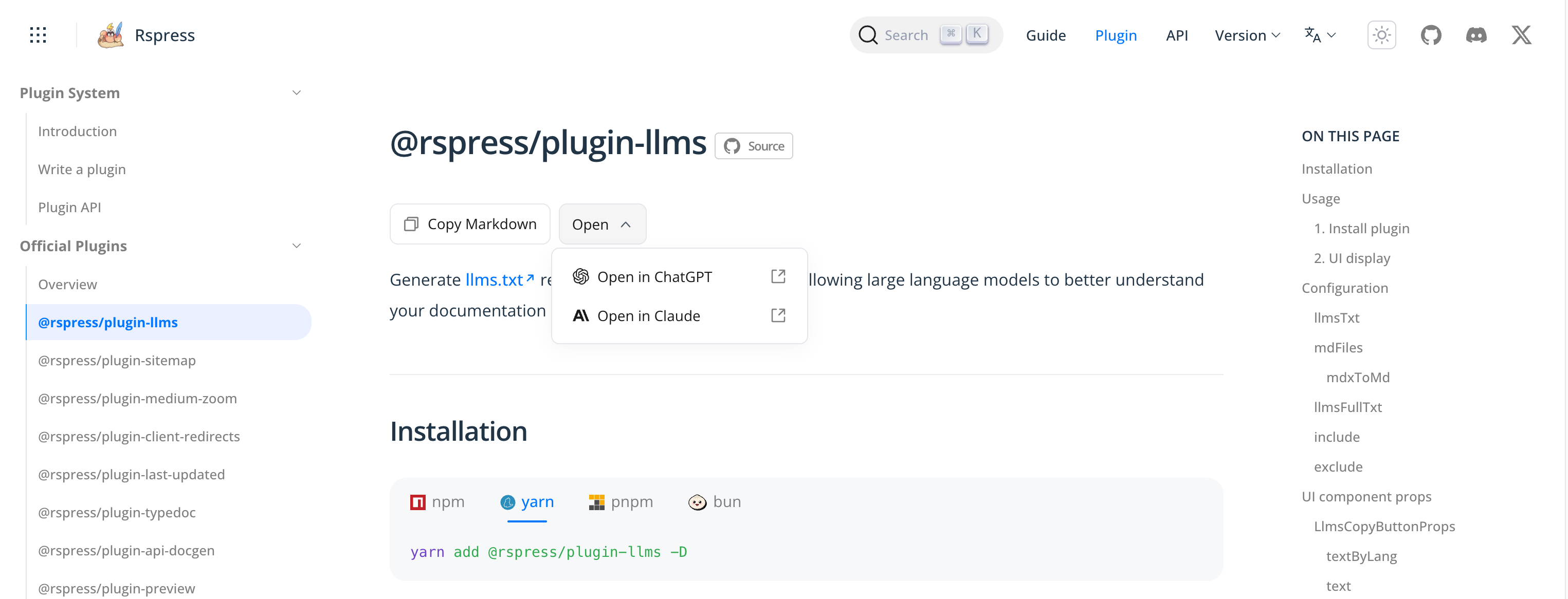The image size is (1568, 599).
Task: Select Open in Claude menu item
Action: pyautogui.click(x=648, y=316)
